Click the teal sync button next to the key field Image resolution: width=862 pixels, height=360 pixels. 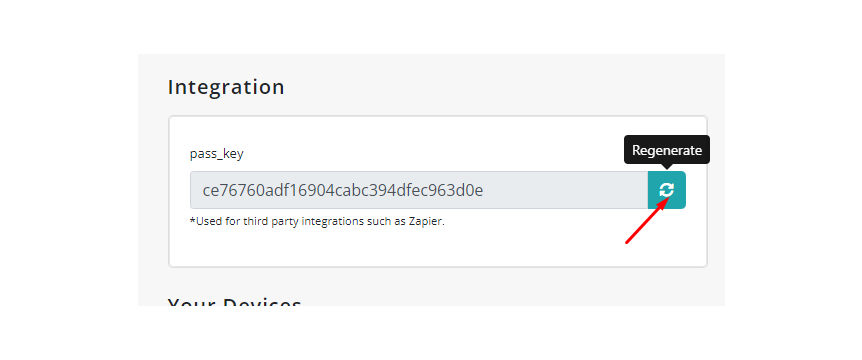pos(667,190)
